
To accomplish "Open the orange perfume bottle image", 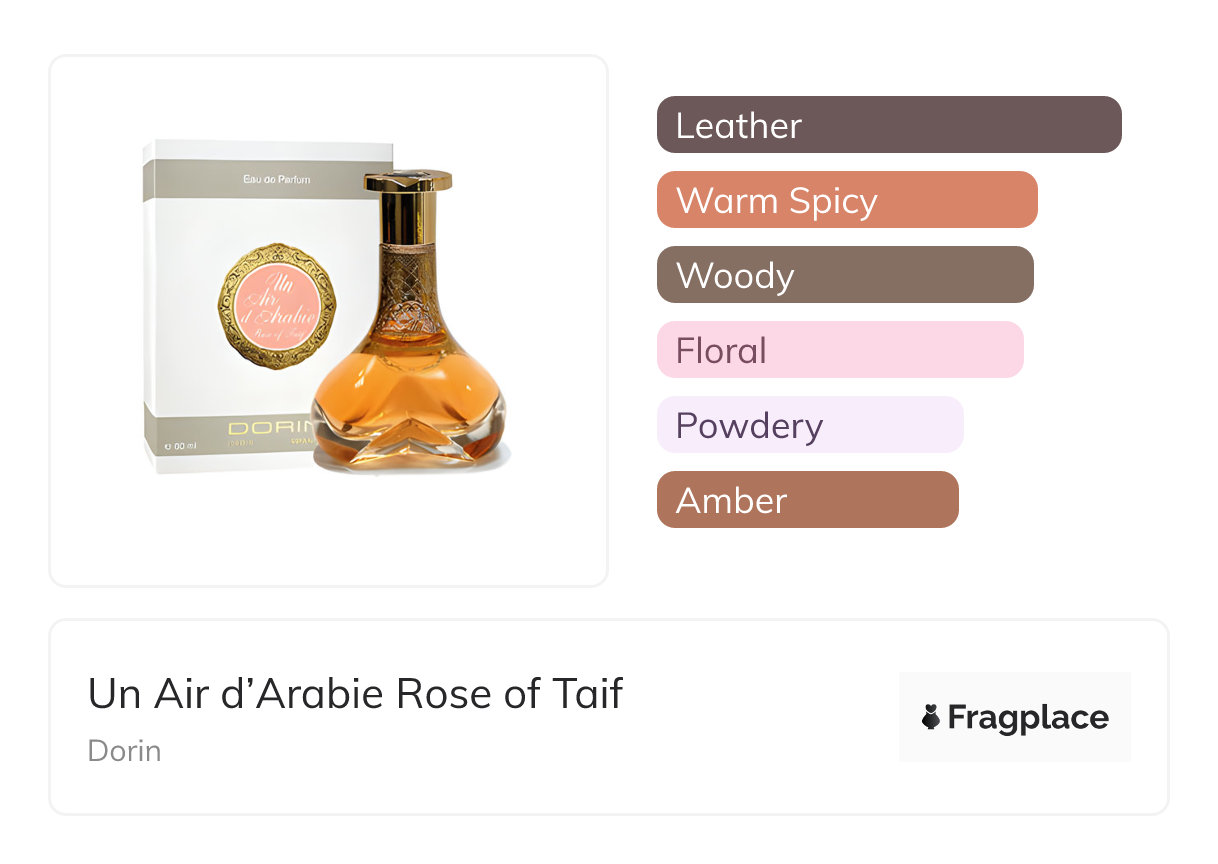I will click(408, 390).
